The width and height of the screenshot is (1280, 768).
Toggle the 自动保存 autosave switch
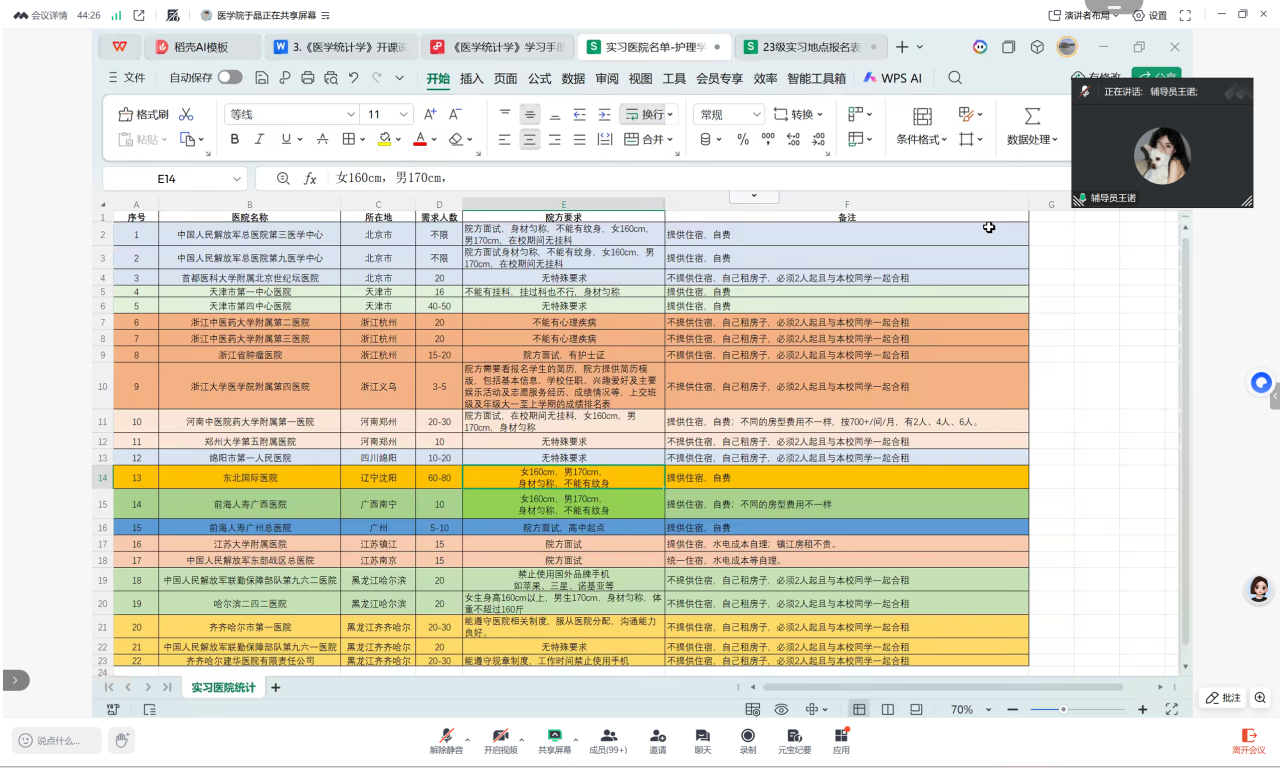click(x=230, y=78)
